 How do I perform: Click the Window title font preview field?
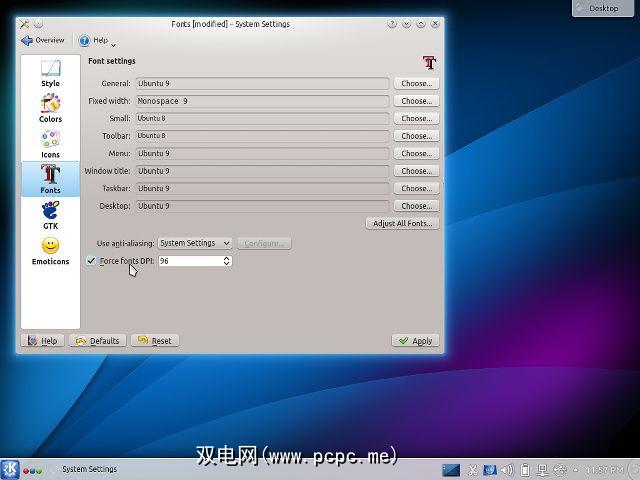tap(262, 171)
